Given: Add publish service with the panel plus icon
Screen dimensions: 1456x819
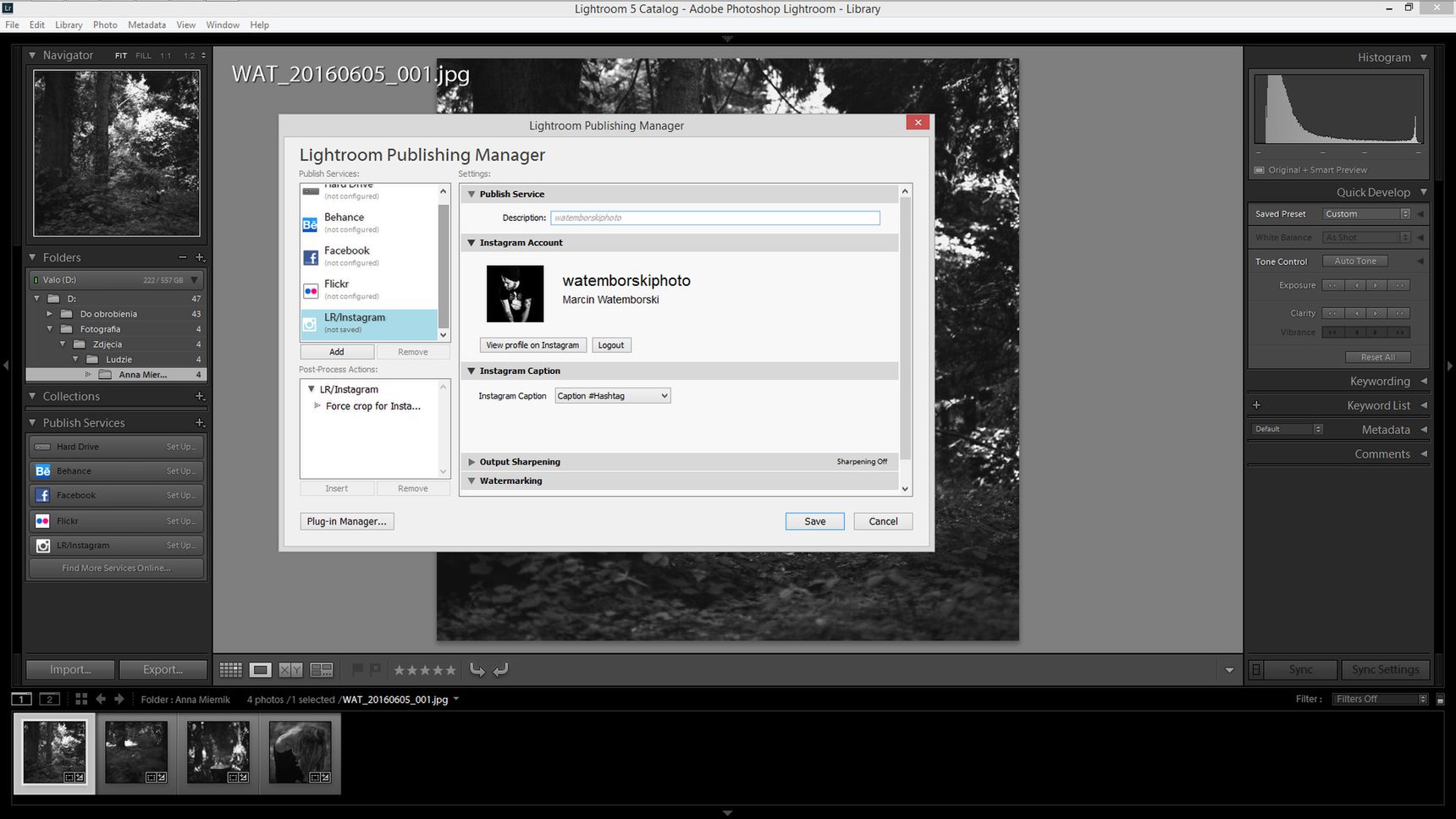Looking at the screenshot, I should (200, 422).
